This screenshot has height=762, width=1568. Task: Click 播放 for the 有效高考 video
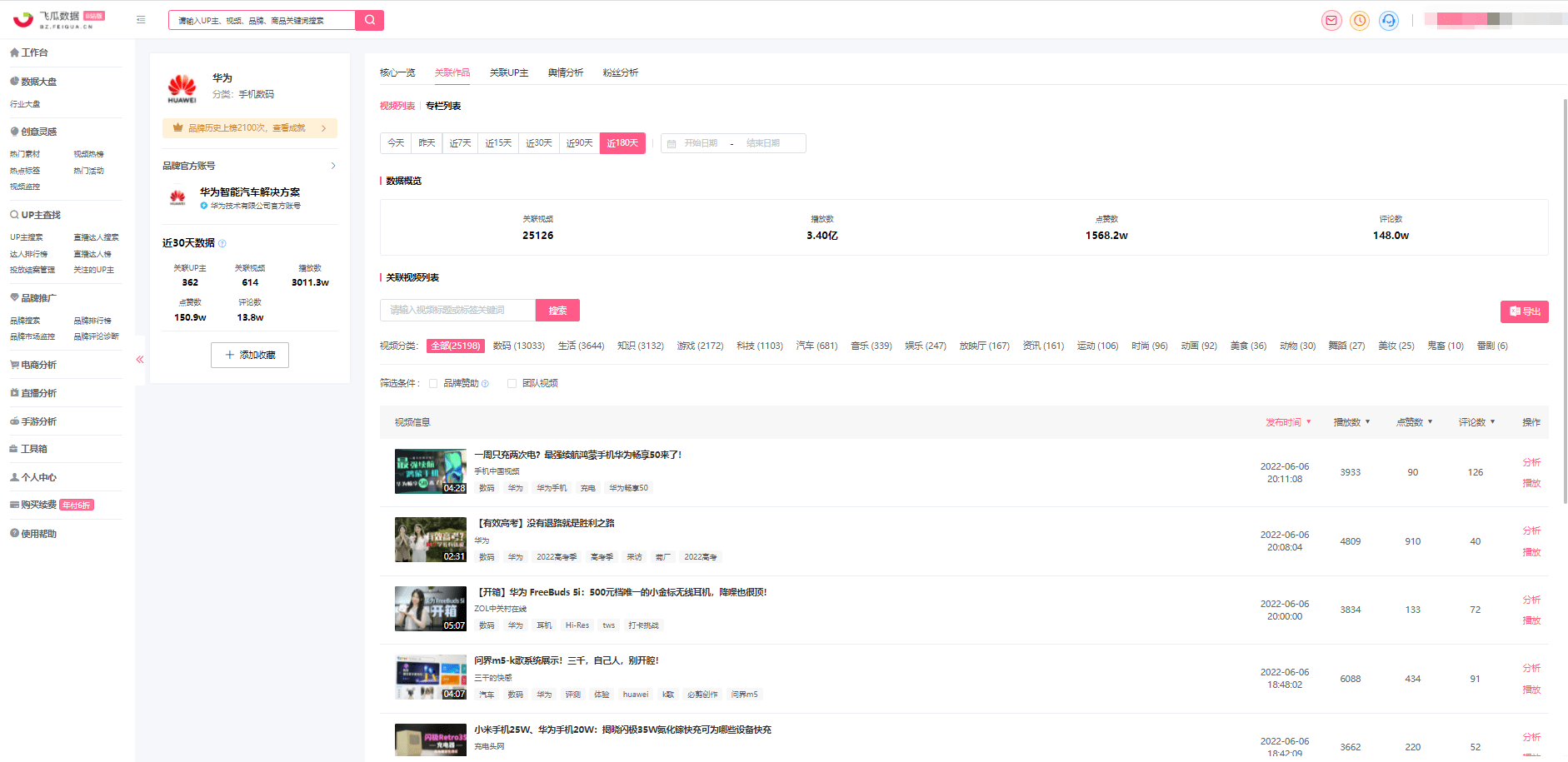click(x=1531, y=552)
